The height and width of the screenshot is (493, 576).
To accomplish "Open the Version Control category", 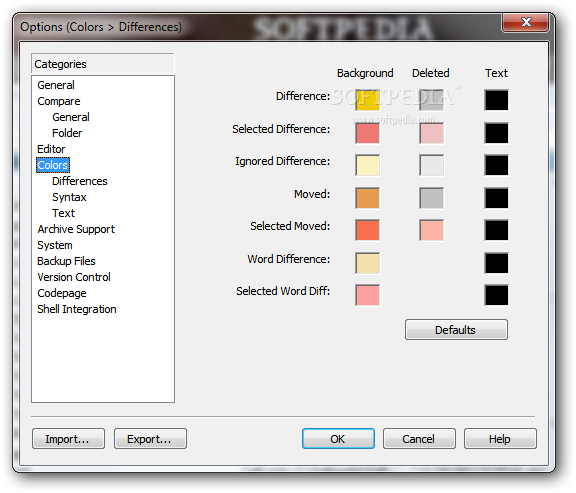I will click(x=74, y=277).
